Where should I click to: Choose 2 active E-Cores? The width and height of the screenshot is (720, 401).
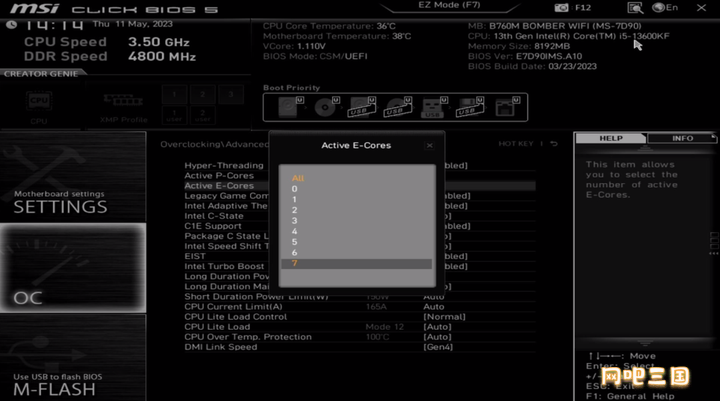[356, 210]
